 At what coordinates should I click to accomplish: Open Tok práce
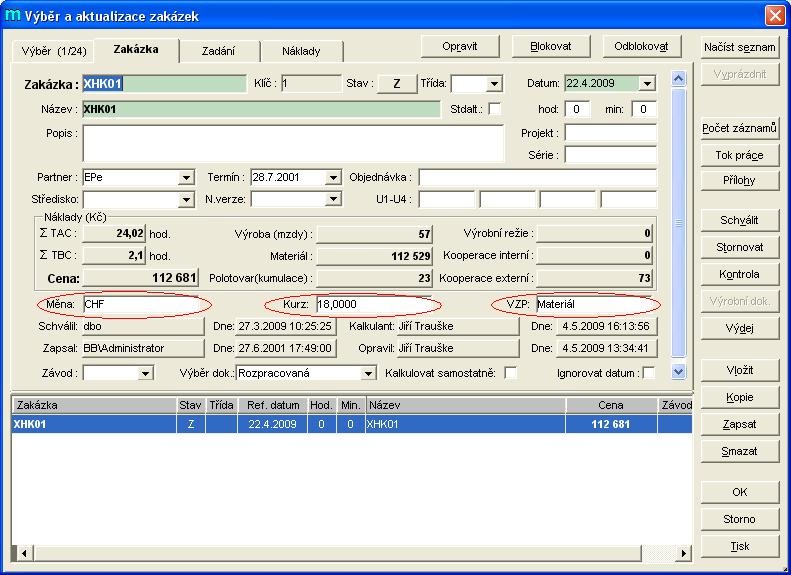(x=740, y=155)
